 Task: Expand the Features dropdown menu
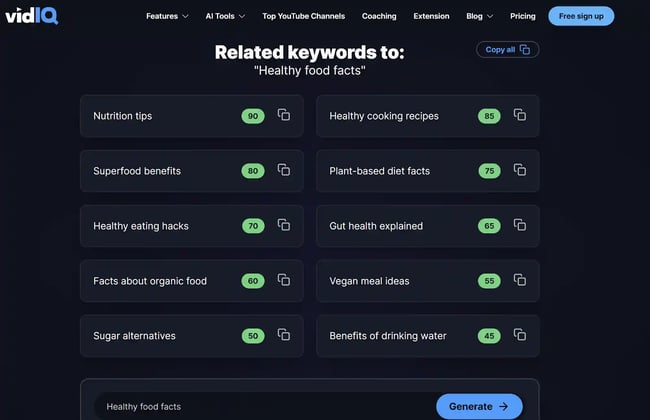click(167, 16)
